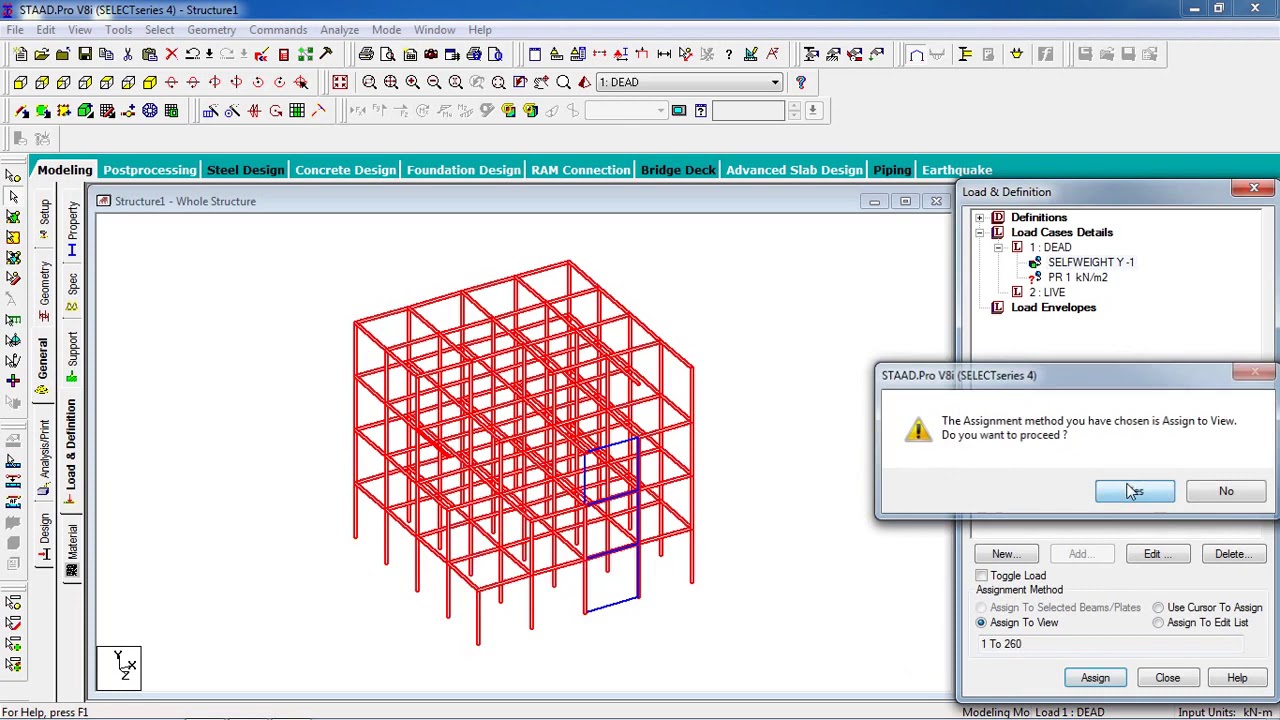Image resolution: width=1280 pixels, height=720 pixels.
Task: Switch to the Concrete Design tab
Action: coord(345,170)
